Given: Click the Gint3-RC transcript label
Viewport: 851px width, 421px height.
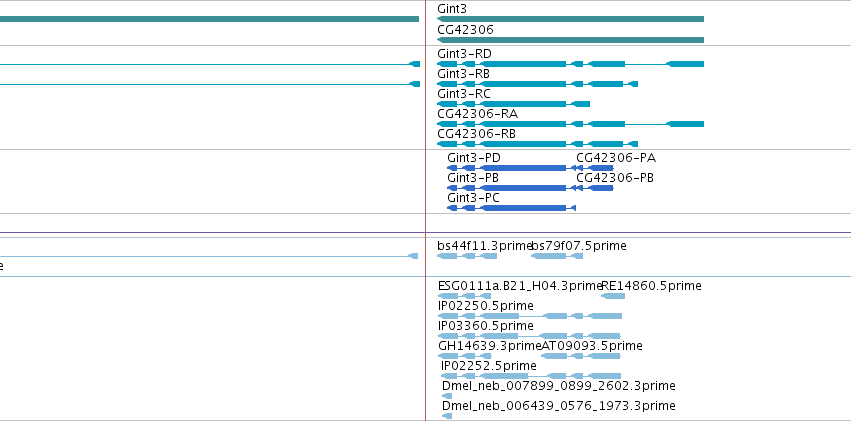Looking at the screenshot, I should 464,94.
